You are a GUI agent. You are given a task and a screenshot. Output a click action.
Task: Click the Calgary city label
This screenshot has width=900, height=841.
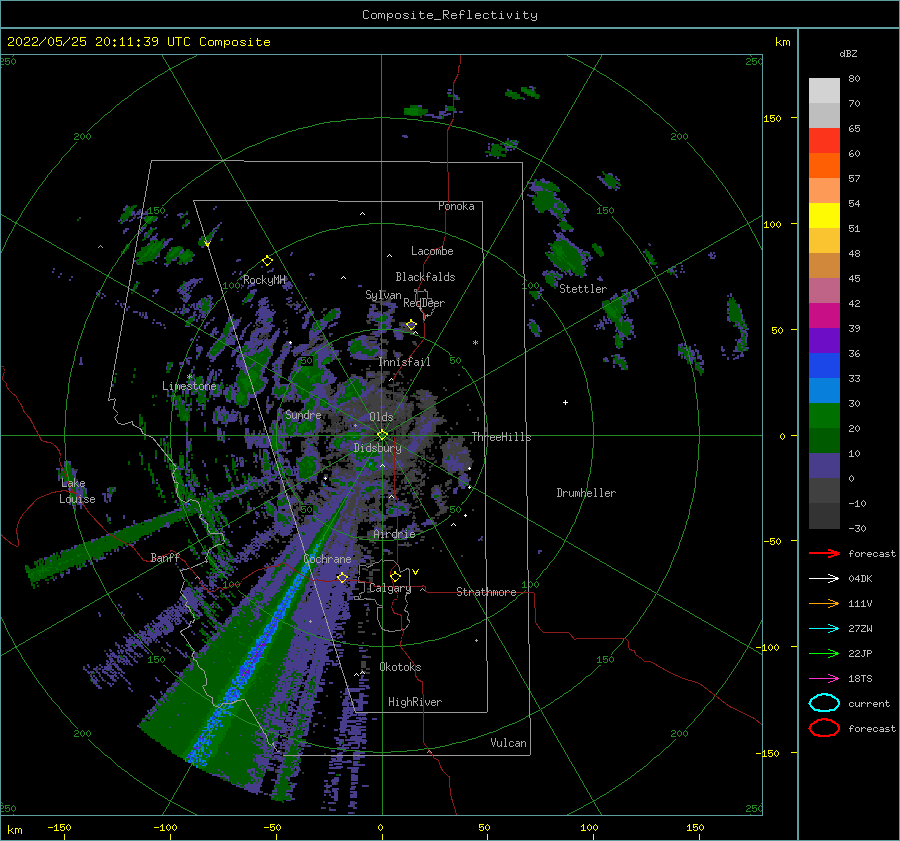coord(390,588)
